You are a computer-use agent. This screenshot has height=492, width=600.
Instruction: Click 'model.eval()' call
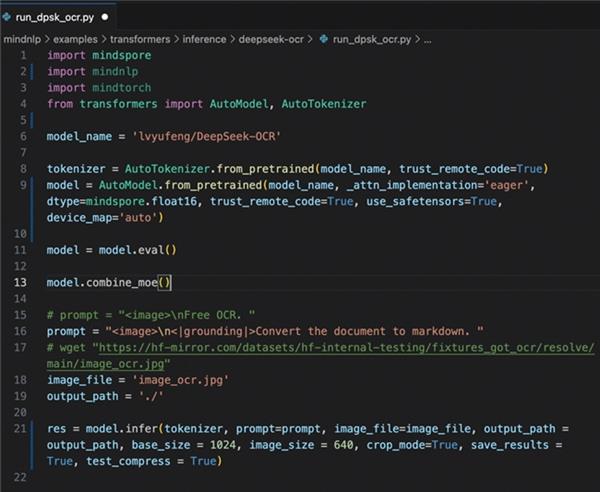[138, 250]
